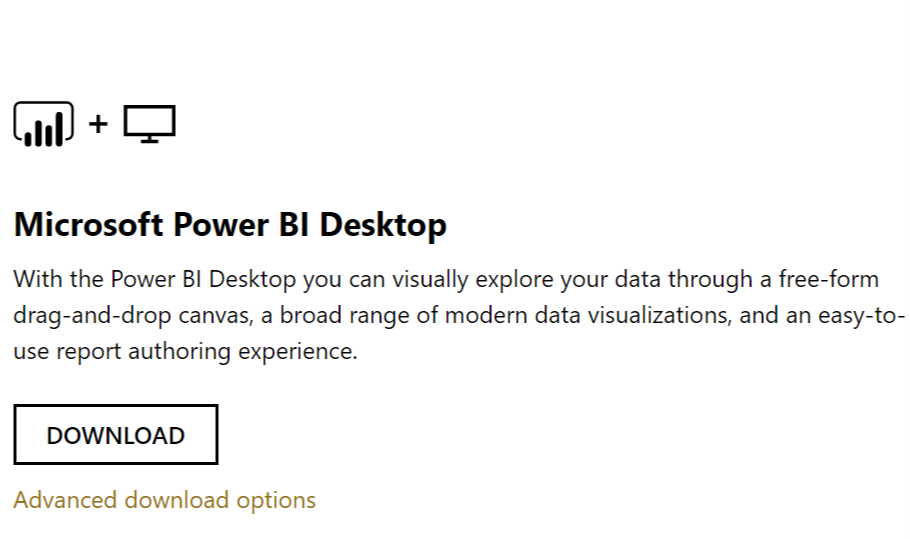The image size is (910, 539).
Task: Click the desktop monitor icon
Action: click(x=149, y=124)
